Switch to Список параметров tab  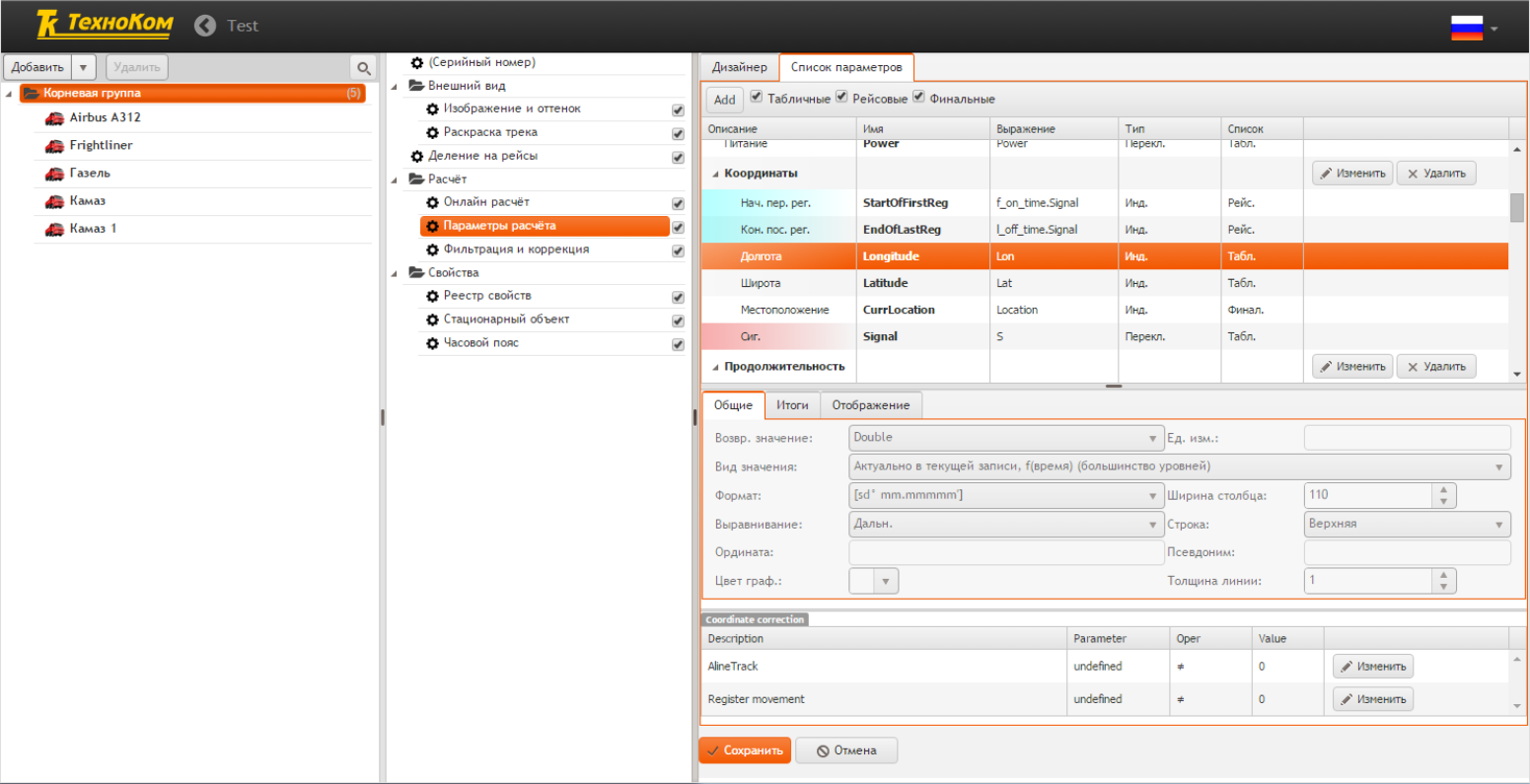coord(846,67)
